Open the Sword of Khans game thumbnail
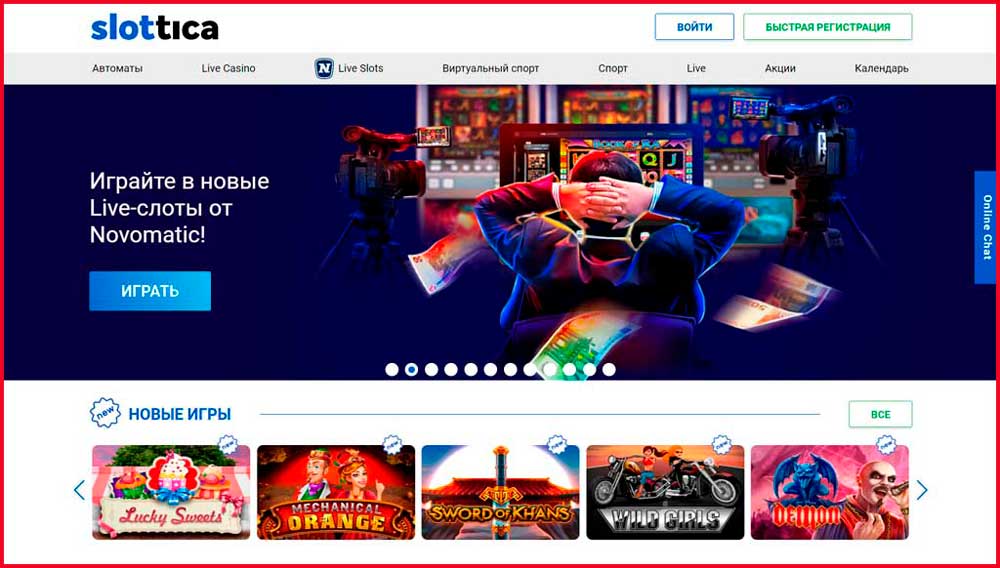Image resolution: width=1000 pixels, height=568 pixels. tap(501, 492)
